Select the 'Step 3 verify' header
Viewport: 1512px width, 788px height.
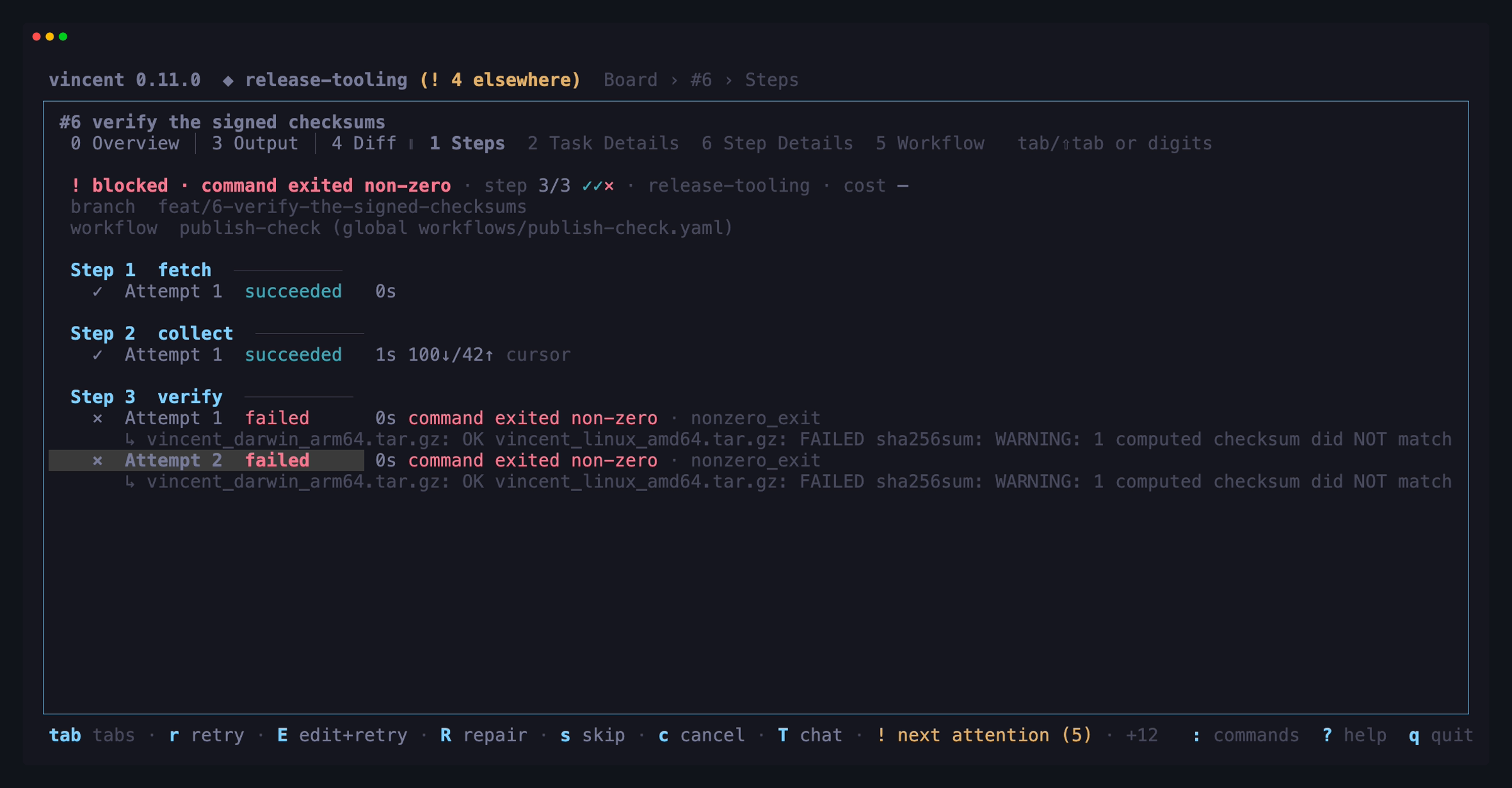[146, 397]
